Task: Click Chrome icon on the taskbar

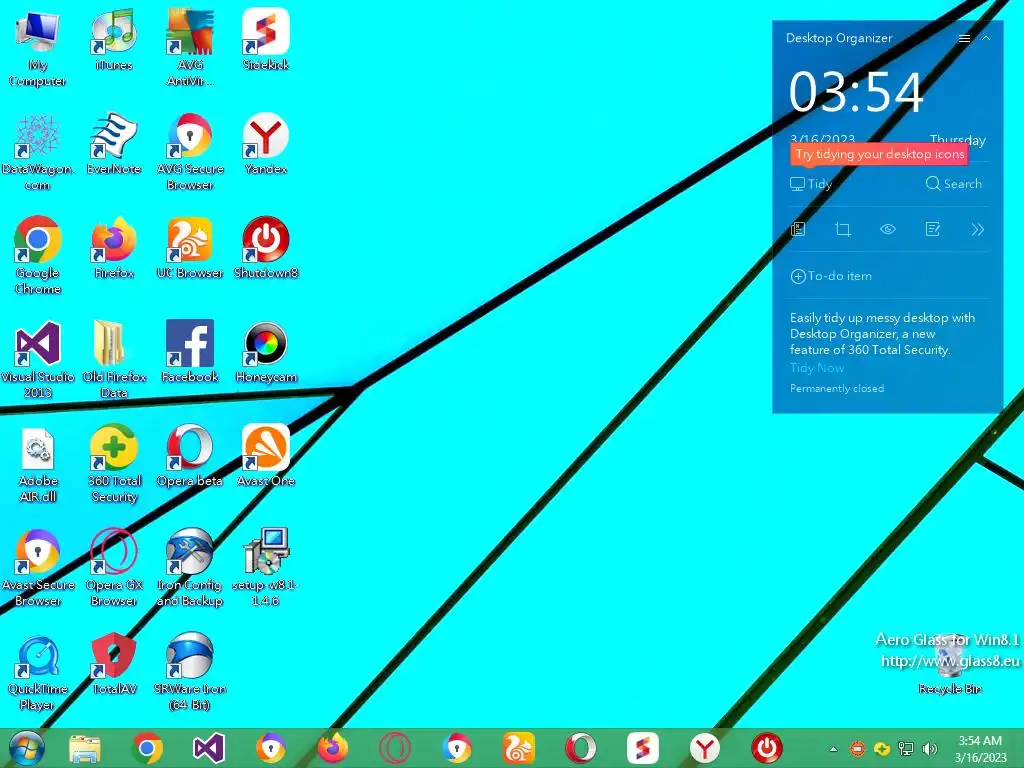Action: click(x=147, y=748)
